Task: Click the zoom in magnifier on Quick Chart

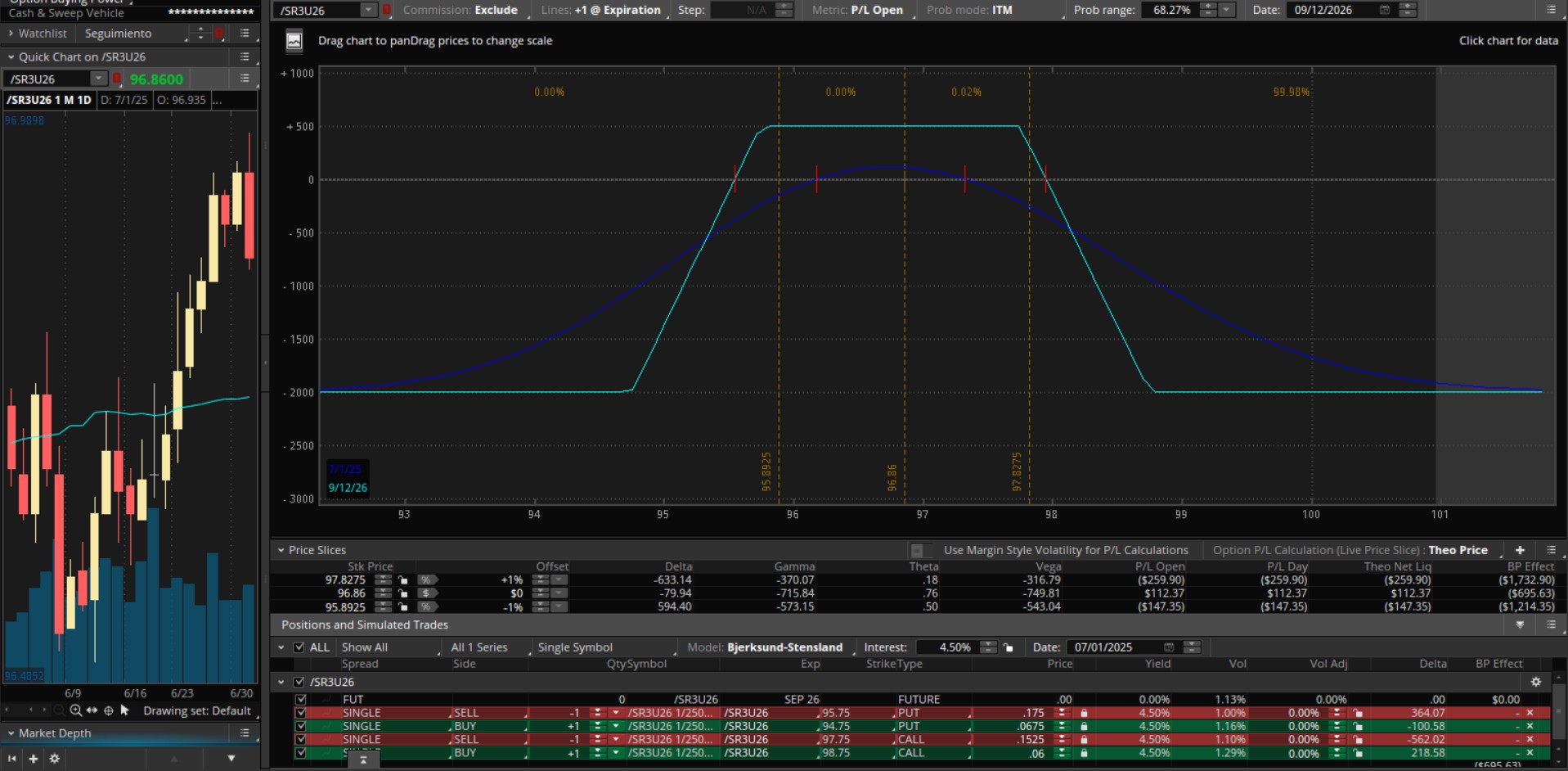Action: 75,710
